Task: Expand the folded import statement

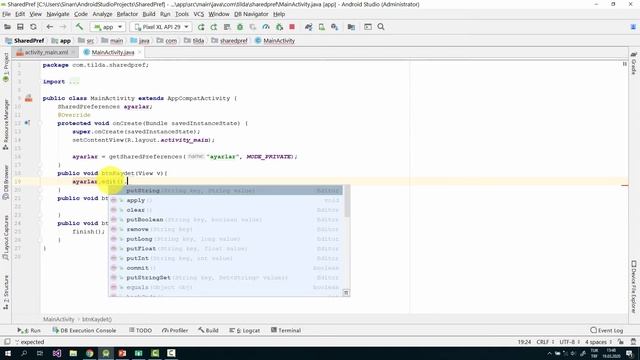Action: pyautogui.click(x=74, y=82)
